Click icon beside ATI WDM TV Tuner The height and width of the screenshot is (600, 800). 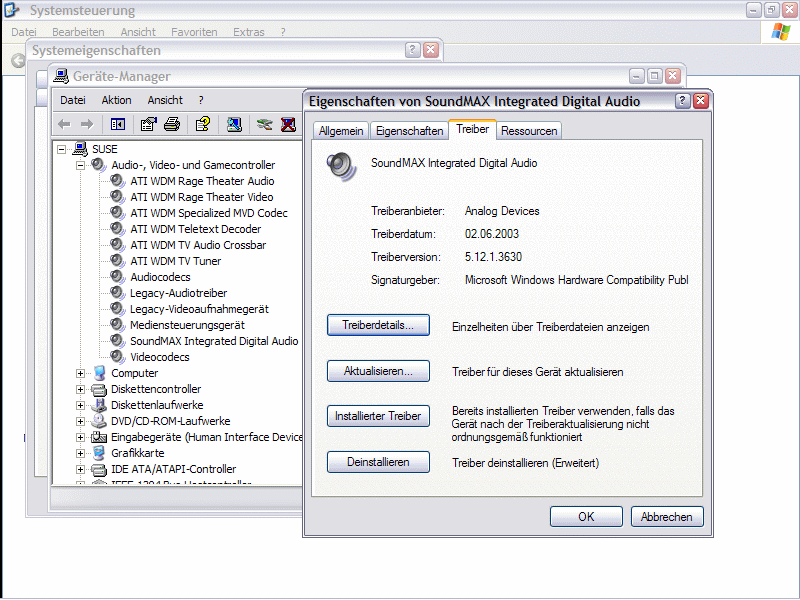(x=118, y=261)
